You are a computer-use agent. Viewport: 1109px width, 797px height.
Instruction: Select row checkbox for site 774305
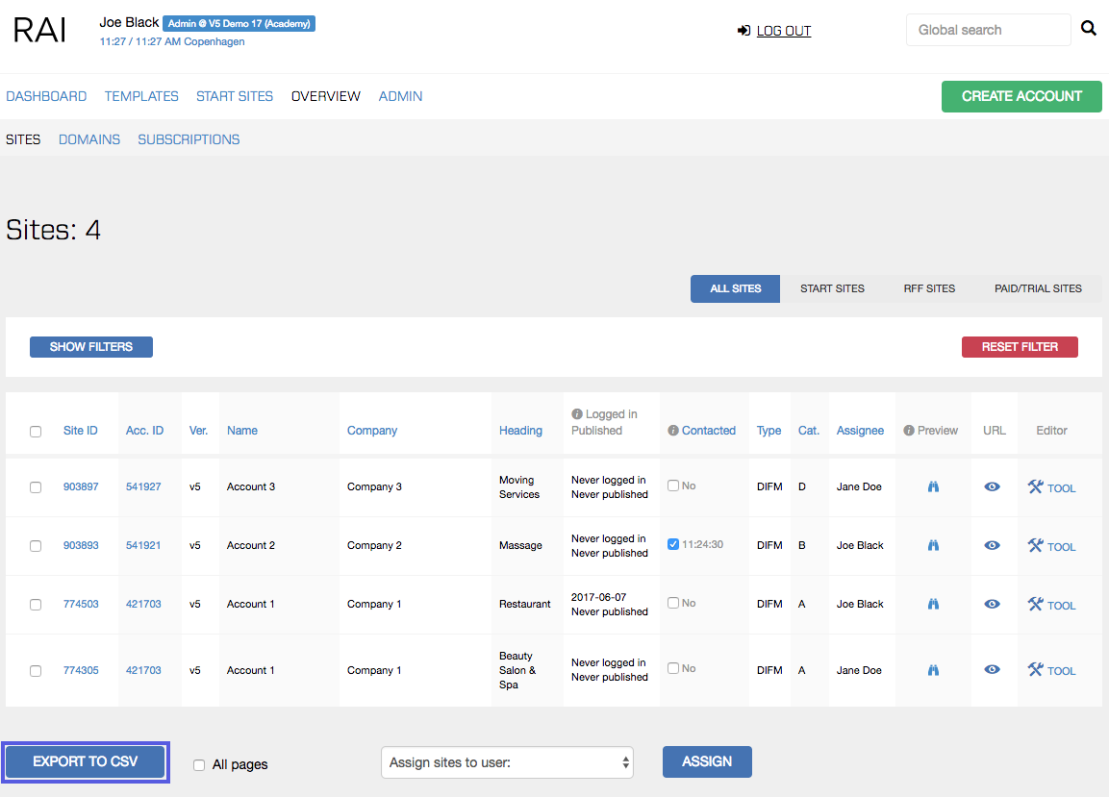[x=35, y=670]
